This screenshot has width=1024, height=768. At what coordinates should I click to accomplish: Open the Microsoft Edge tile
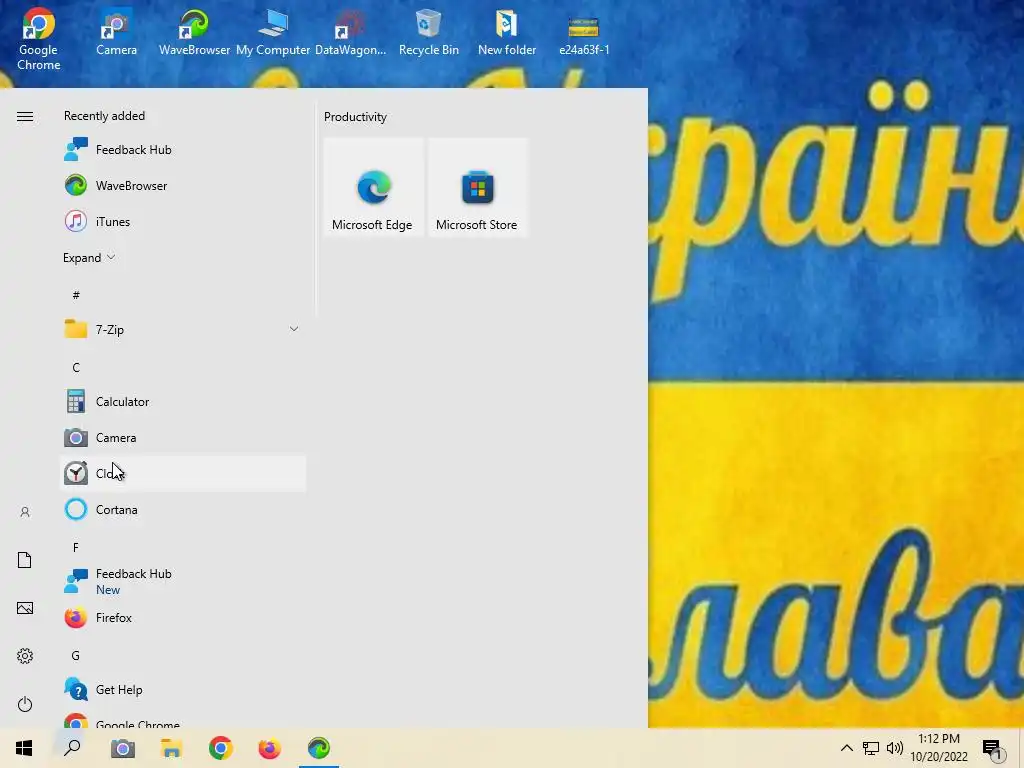pyautogui.click(x=373, y=187)
